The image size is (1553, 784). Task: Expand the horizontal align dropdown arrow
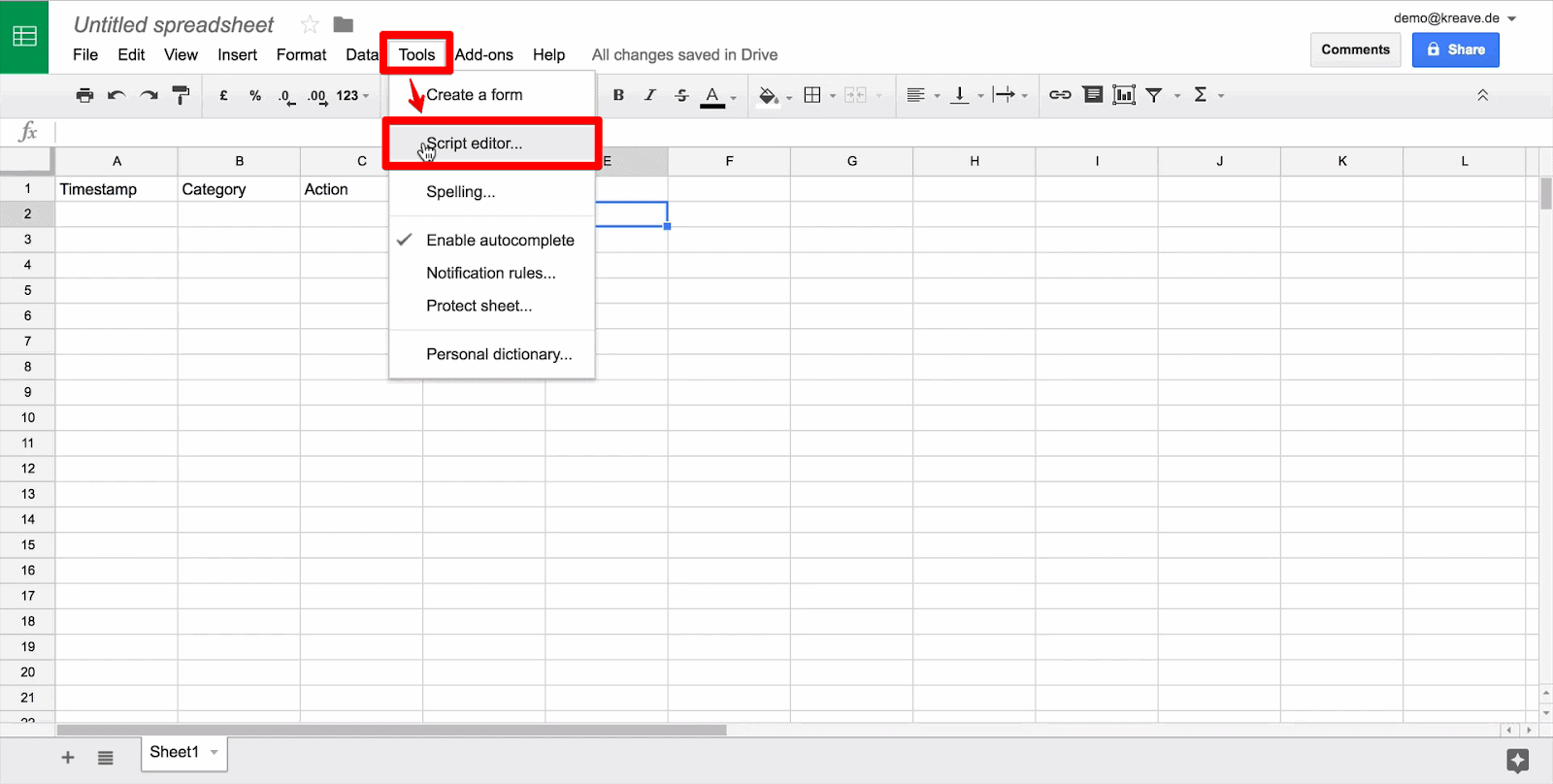pos(937,96)
